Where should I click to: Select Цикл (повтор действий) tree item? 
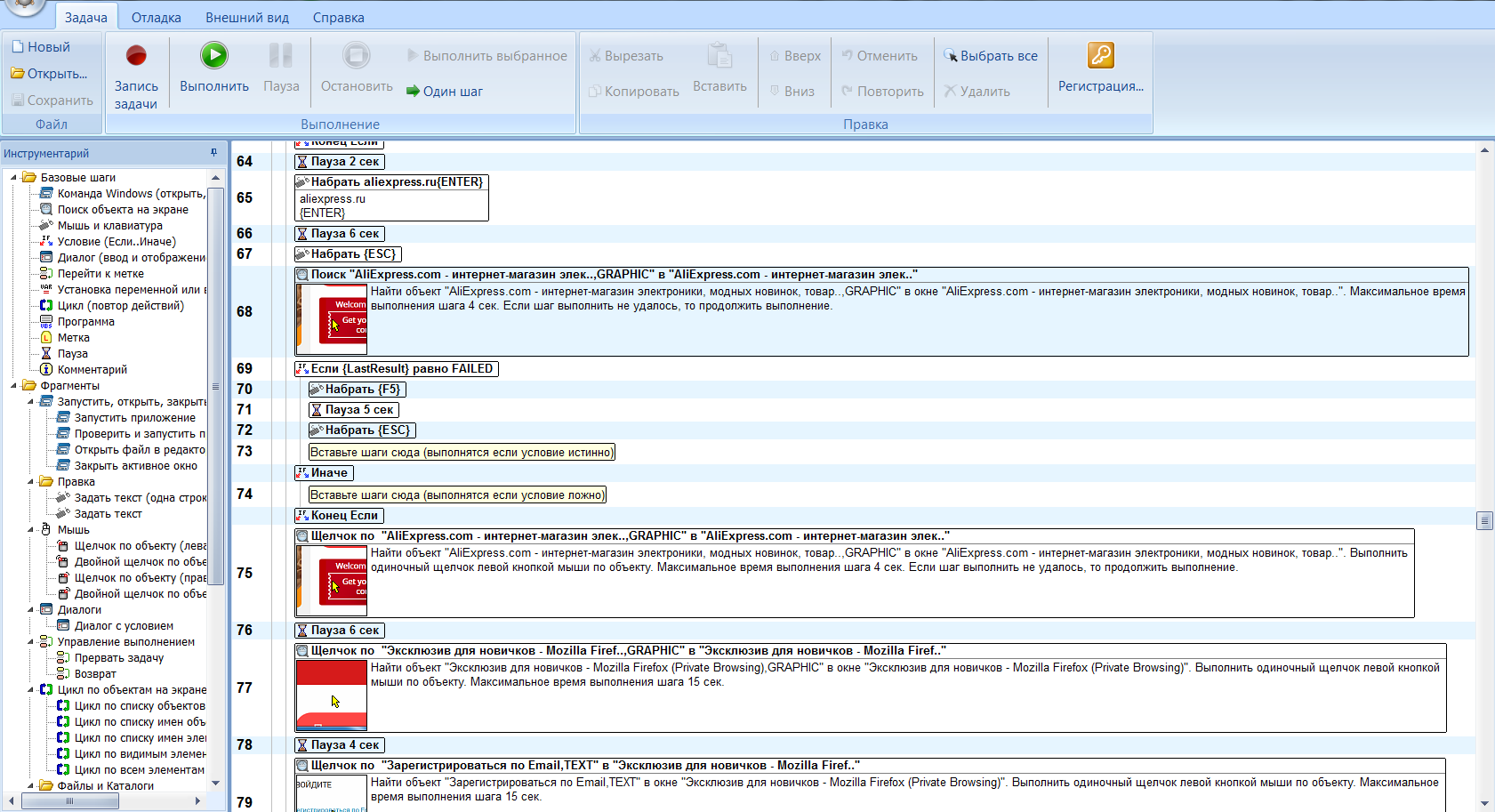[x=120, y=306]
